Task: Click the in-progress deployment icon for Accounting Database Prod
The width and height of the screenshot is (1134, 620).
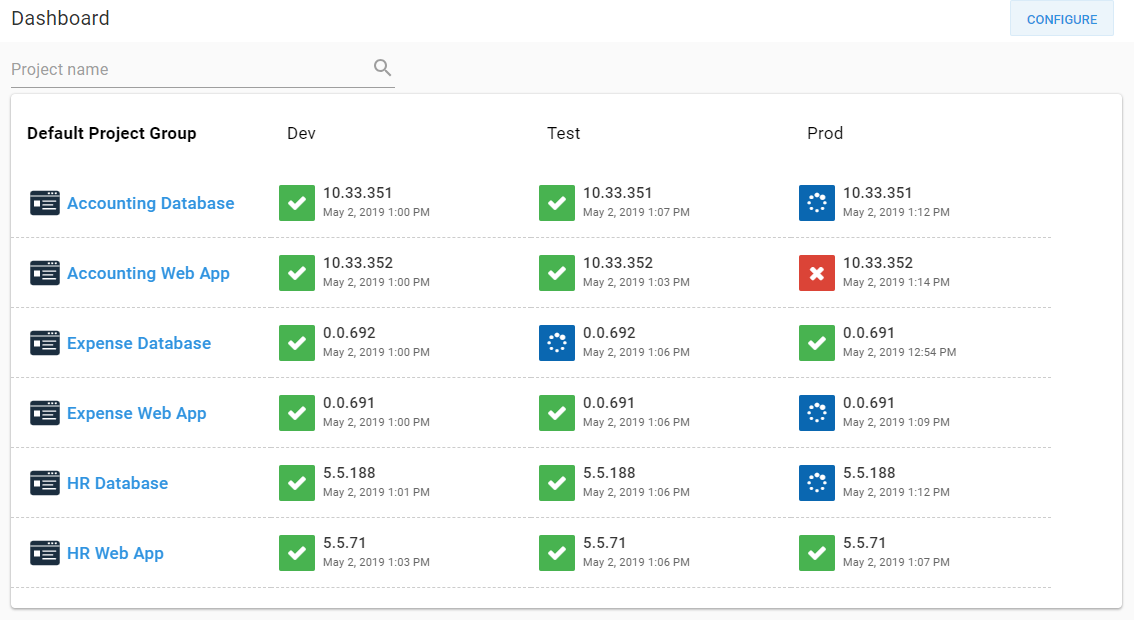Action: pos(817,202)
